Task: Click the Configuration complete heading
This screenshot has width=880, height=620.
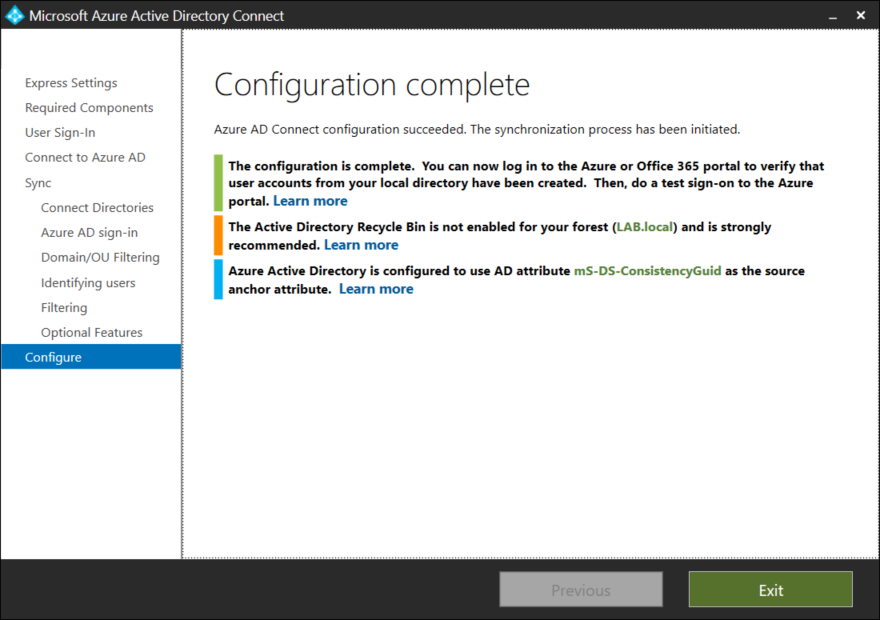Action: point(372,85)
